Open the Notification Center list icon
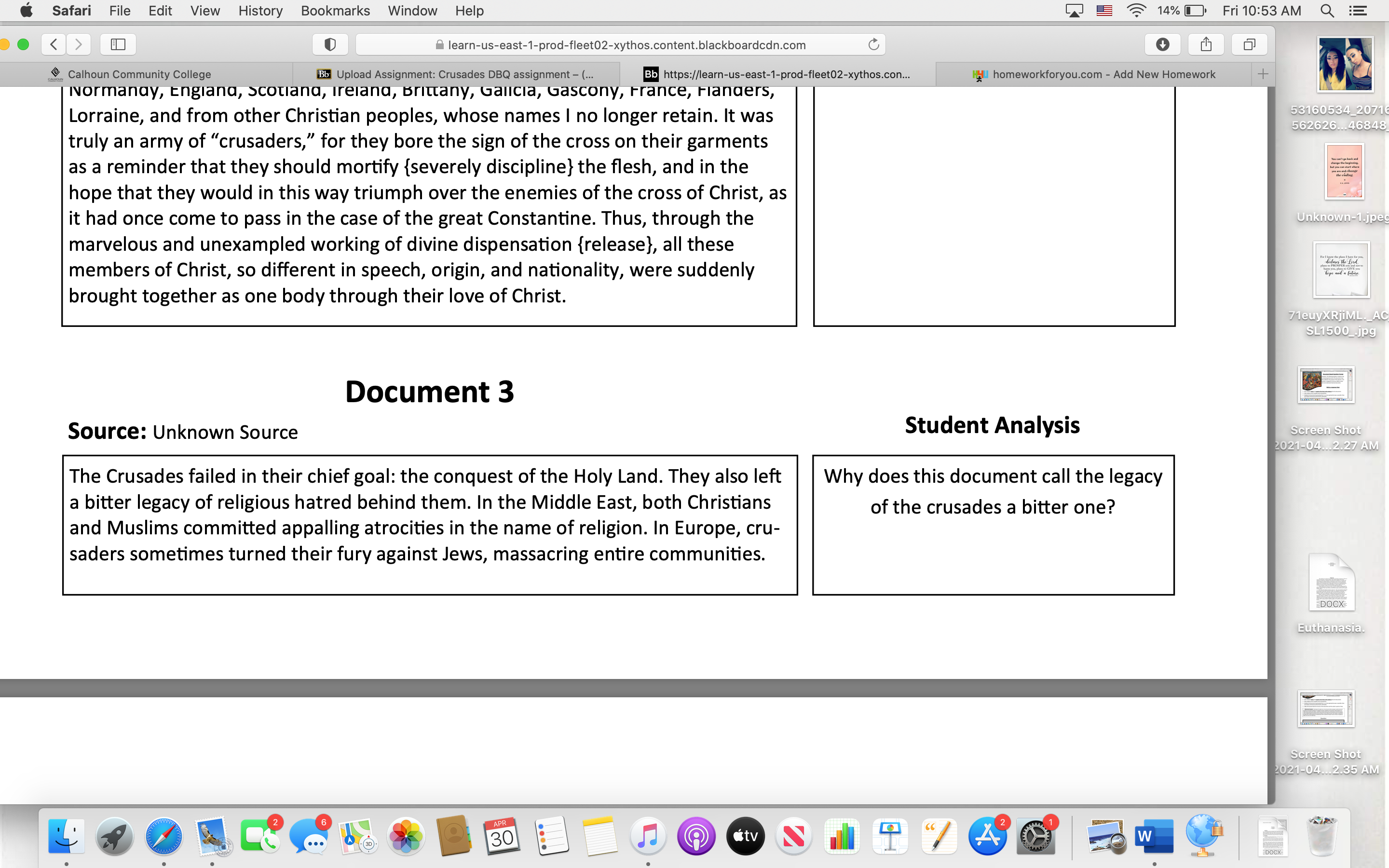This screenshot has width=1389, height=868. (x=1358, y=10)
